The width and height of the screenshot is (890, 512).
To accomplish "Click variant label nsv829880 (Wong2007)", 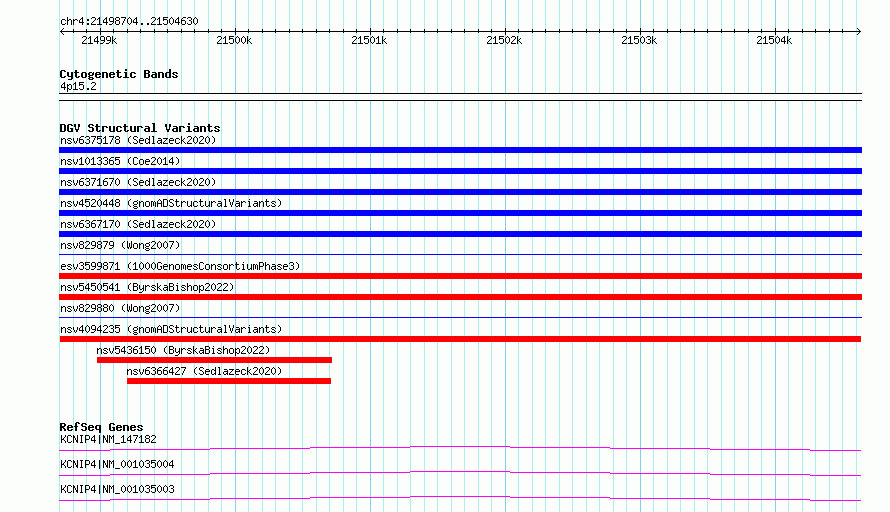I will 120,308.
